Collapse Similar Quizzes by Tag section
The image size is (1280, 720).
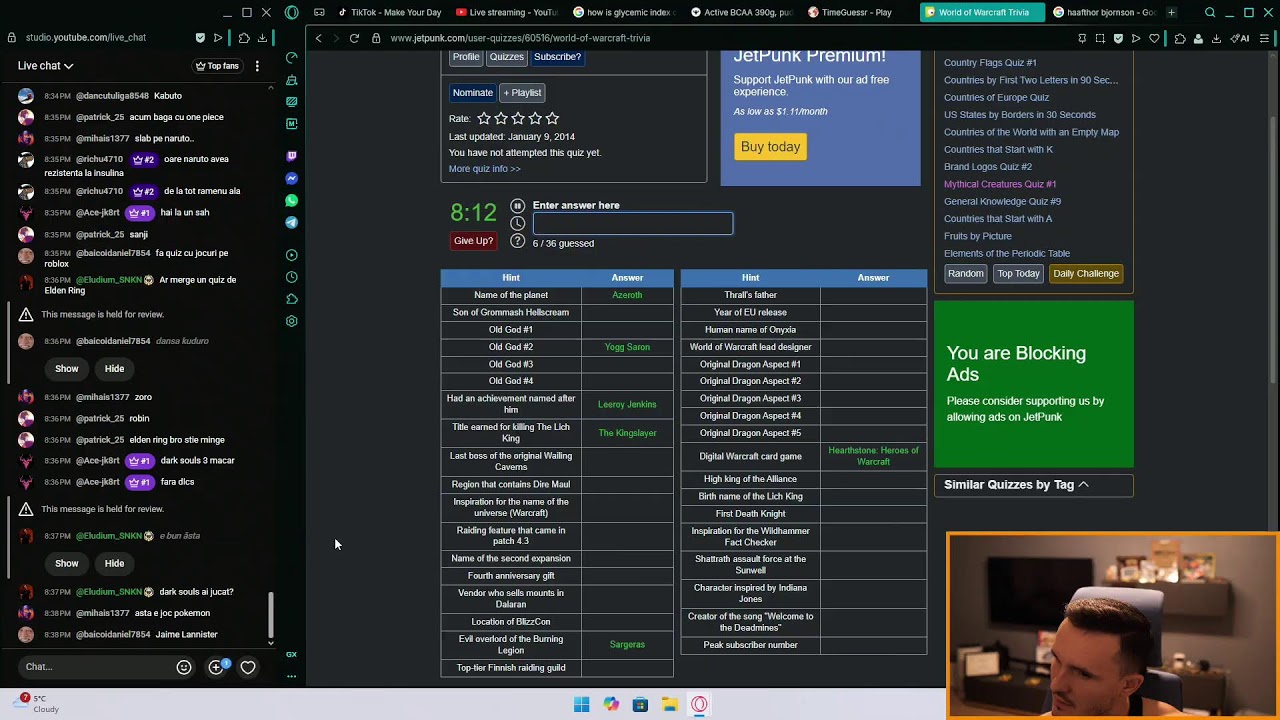[x=1033, y=485]
